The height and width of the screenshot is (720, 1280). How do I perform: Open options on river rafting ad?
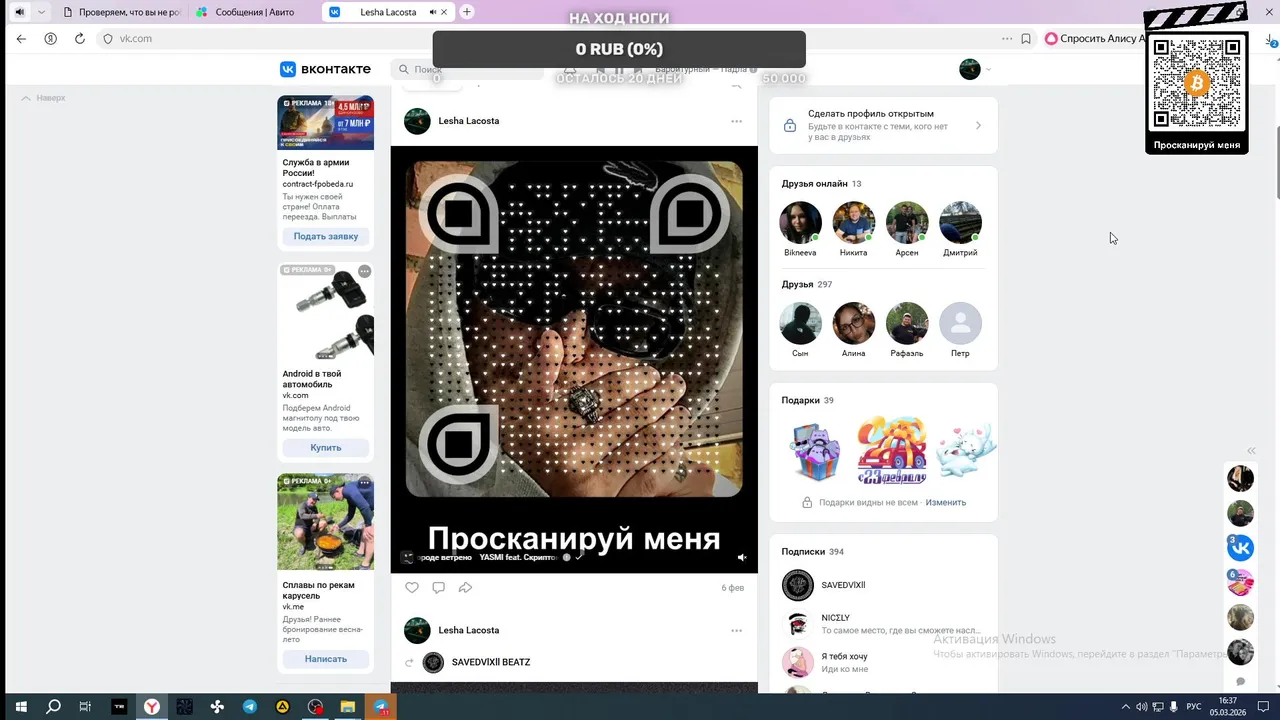coord(364,482)
